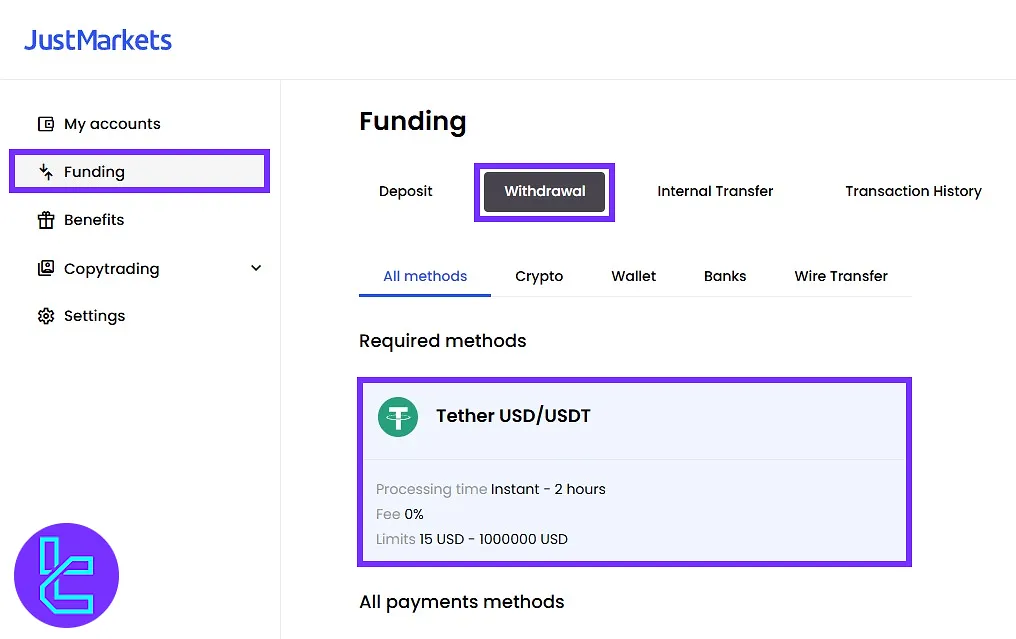Choose the Tether USD/USDT method title

(x=513, y=416)
